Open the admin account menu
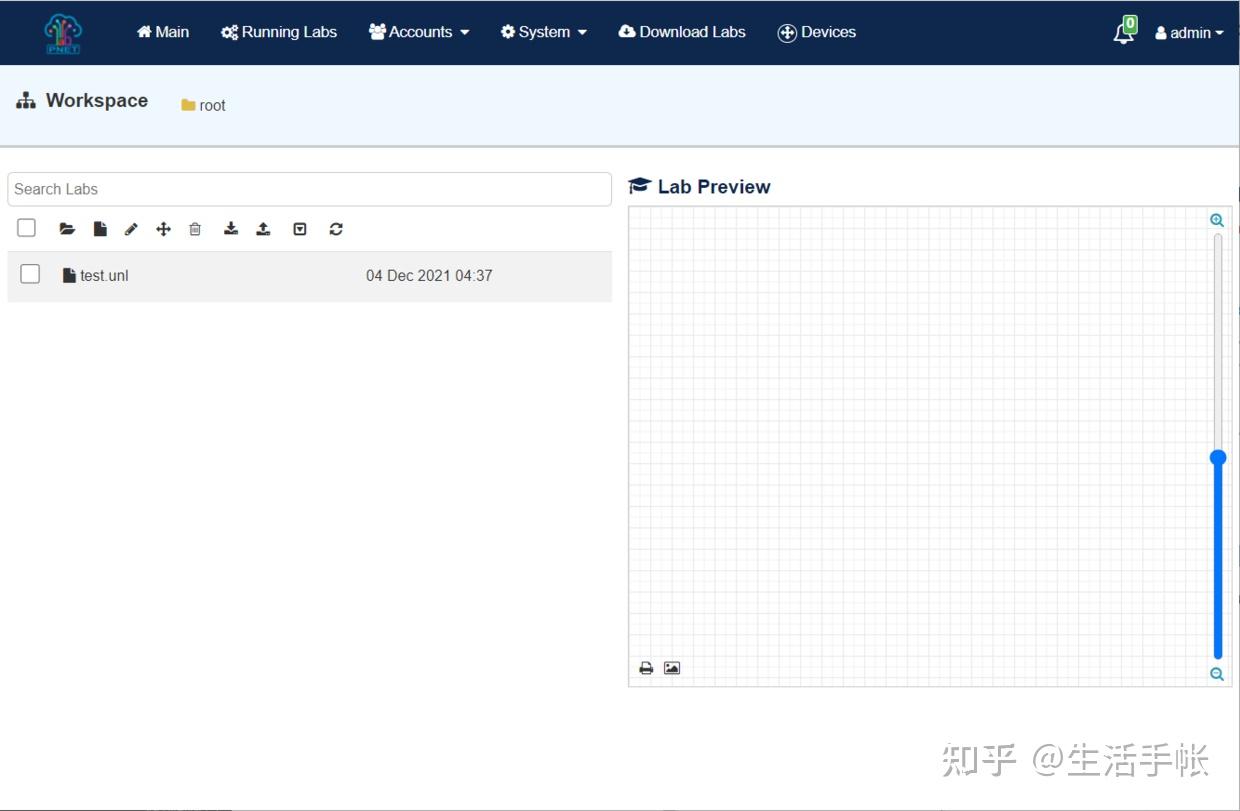 click(1189, 32)
